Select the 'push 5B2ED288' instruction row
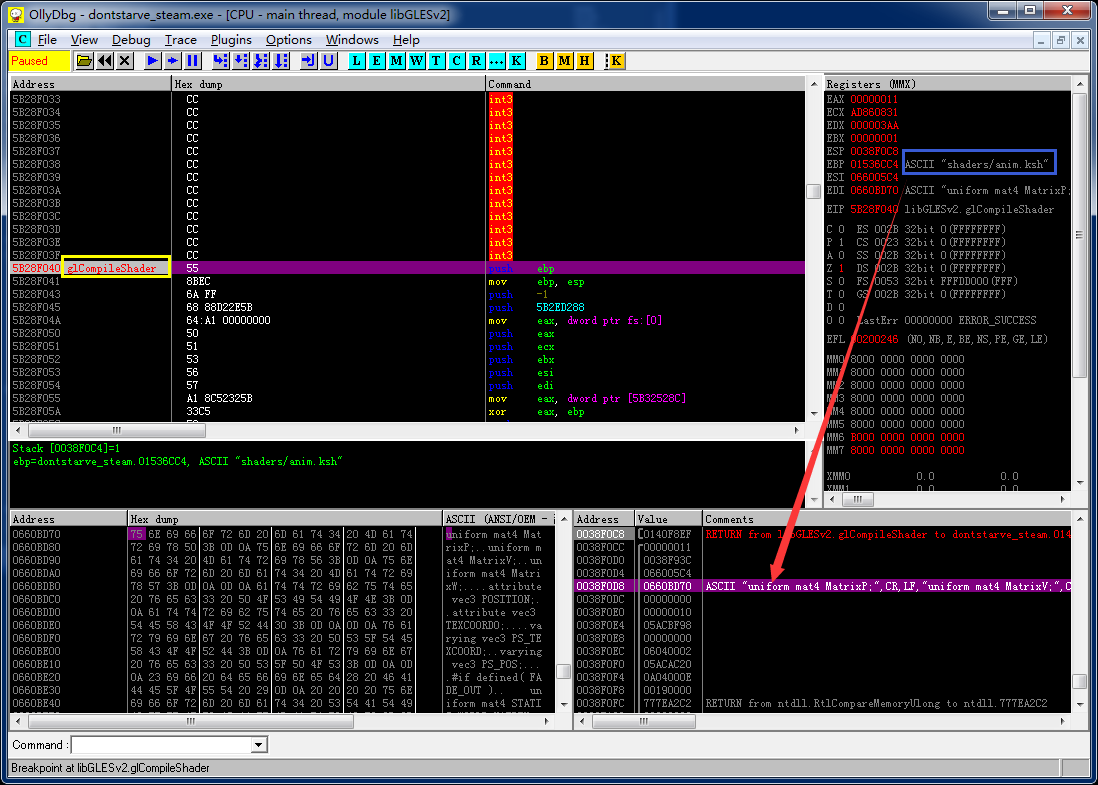This screenshot has height=785, width=1098. 408,307
